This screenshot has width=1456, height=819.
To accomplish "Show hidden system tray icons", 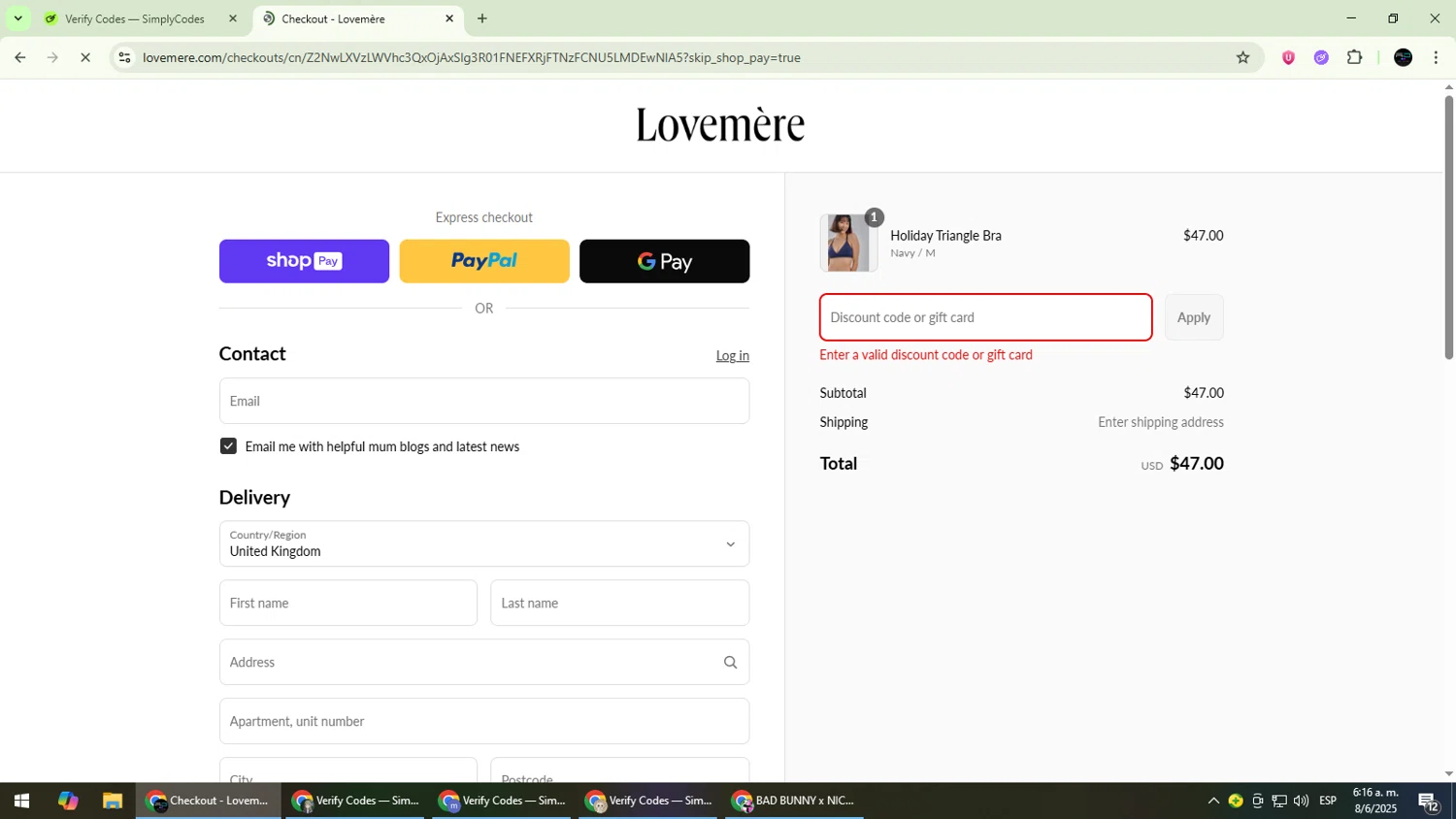I will (x=1213, y=801).
